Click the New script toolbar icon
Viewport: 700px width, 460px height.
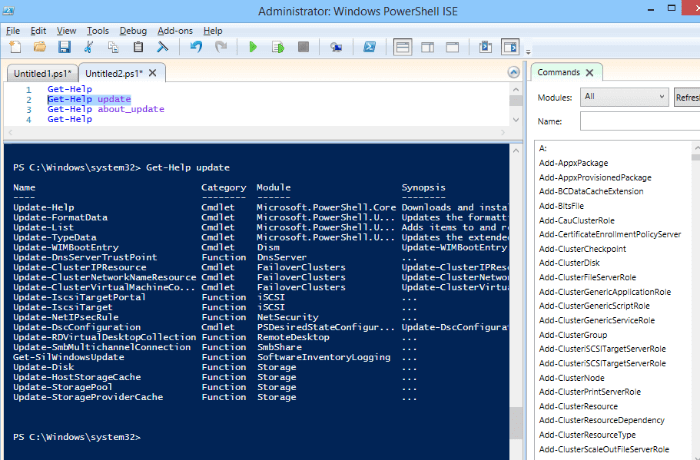(15, 47)
